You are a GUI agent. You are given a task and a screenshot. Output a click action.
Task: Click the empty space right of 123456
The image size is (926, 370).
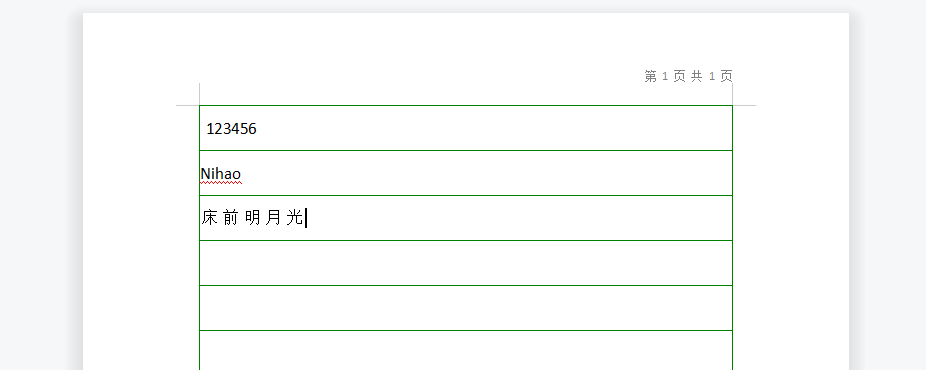tap(494, 129)
